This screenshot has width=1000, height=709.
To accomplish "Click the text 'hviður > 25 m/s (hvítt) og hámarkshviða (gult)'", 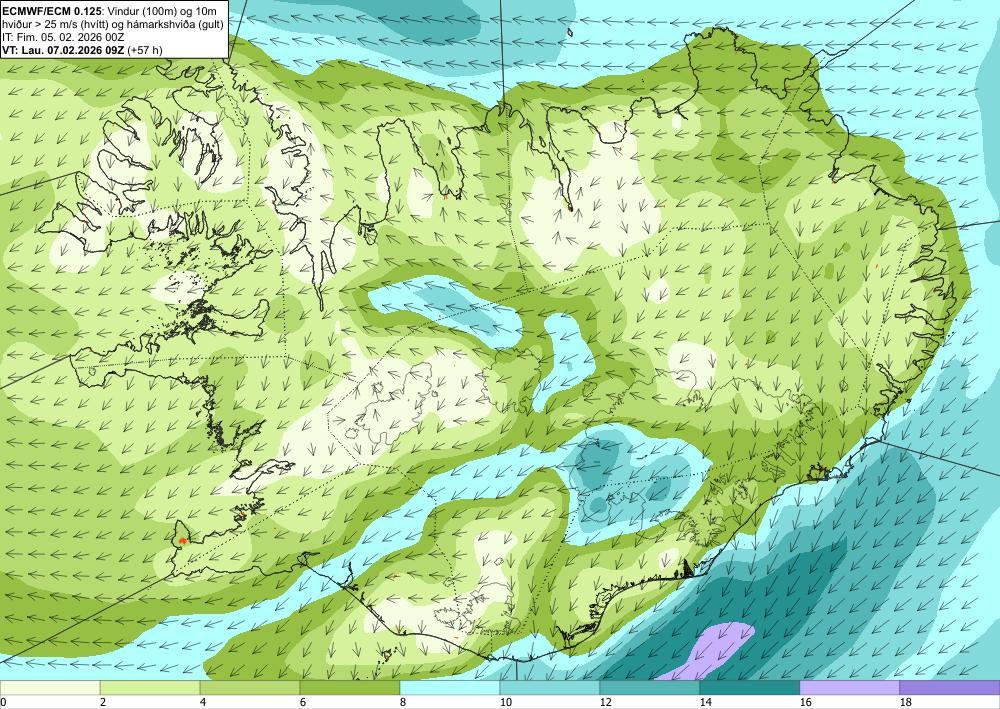I will [x=112, y=24].
